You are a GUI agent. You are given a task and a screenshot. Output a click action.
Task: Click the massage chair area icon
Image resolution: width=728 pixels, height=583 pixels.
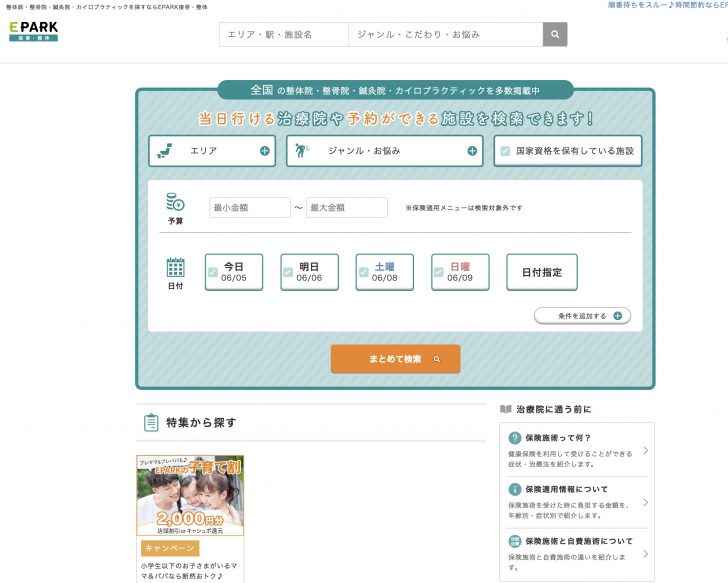tap(167, 151)
